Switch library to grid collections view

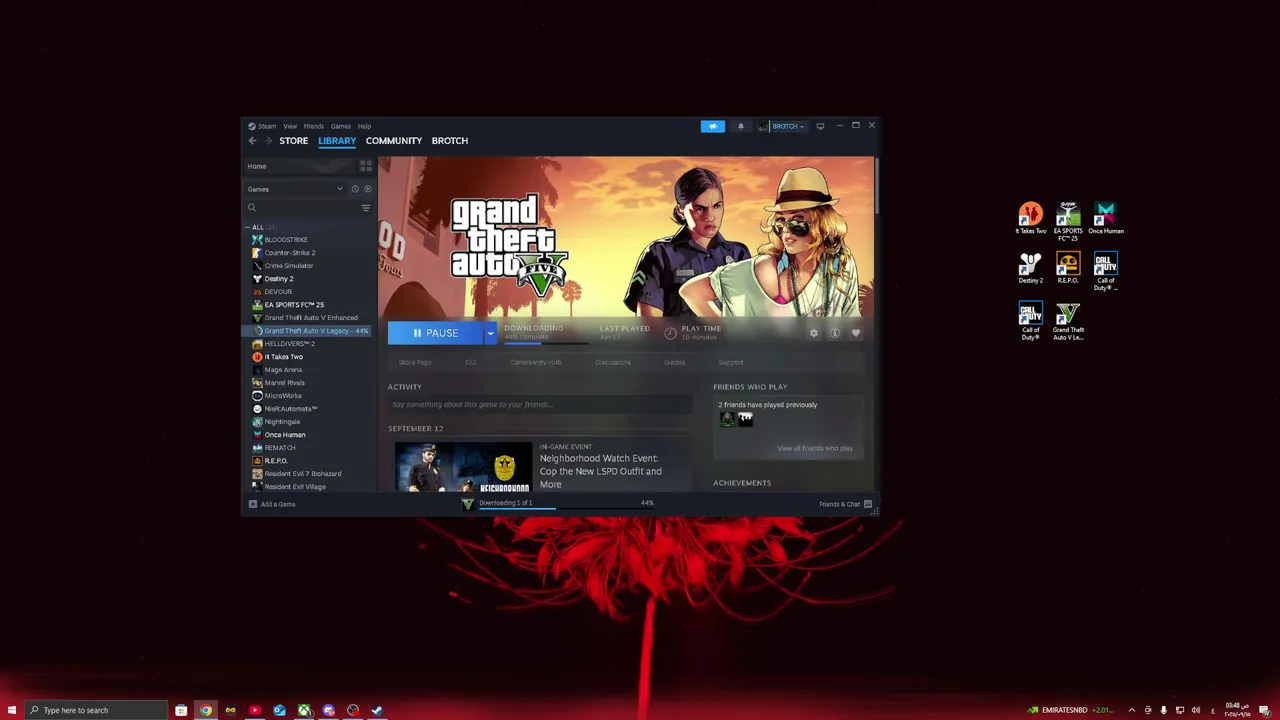[x=365, y=166]
